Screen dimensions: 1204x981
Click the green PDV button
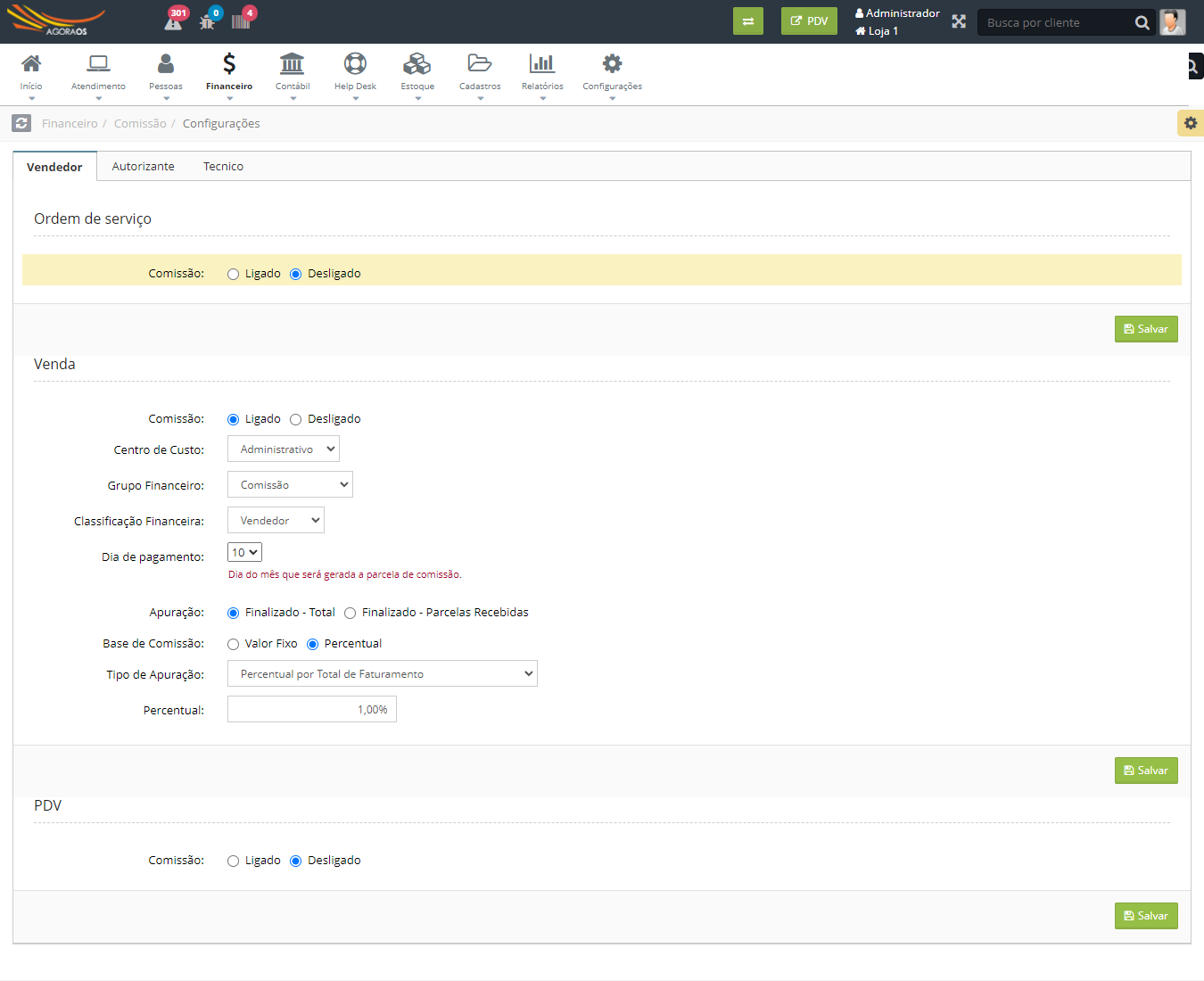[809, 21]
